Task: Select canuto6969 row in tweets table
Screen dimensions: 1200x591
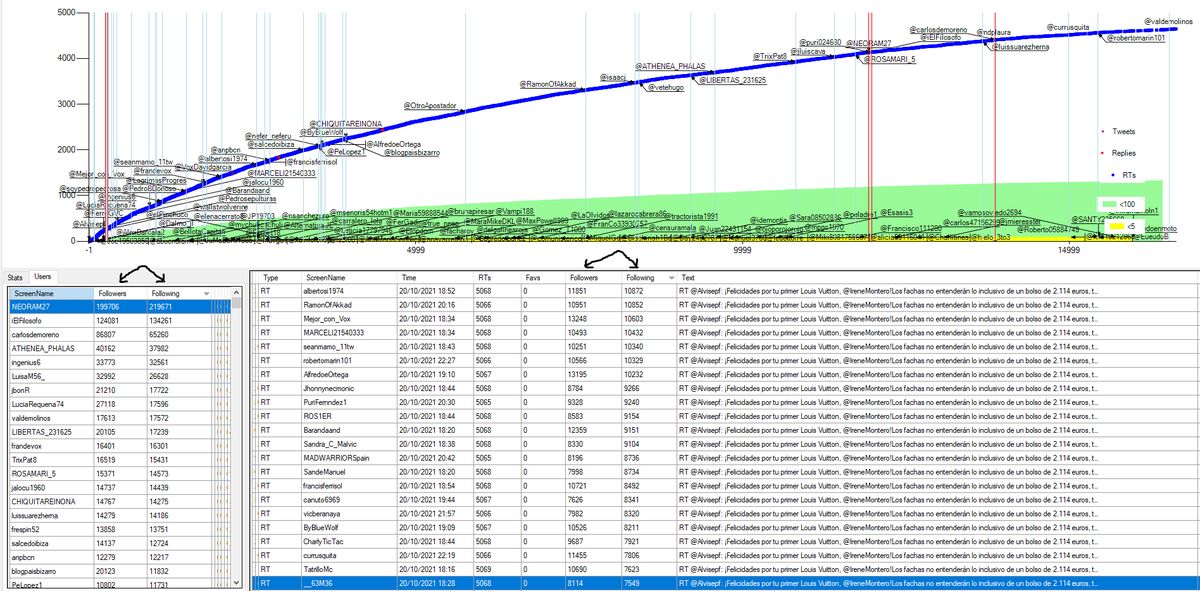Action: 727,499
